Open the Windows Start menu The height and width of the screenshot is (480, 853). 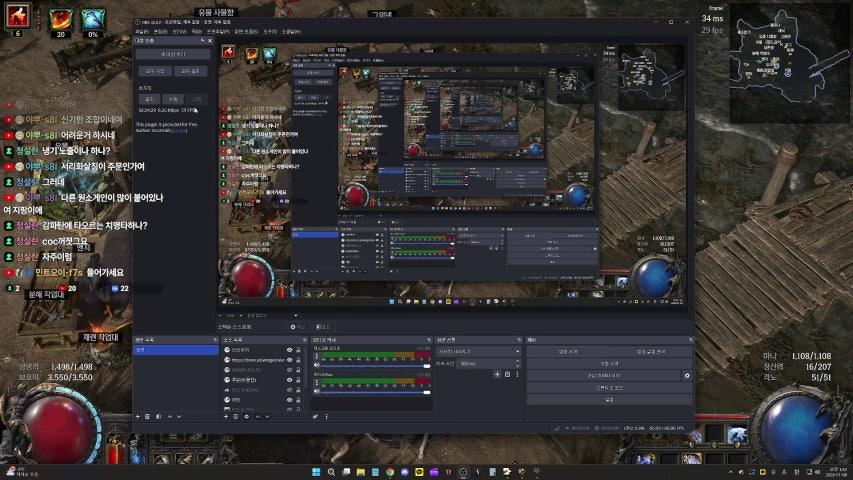coord(316,472)
